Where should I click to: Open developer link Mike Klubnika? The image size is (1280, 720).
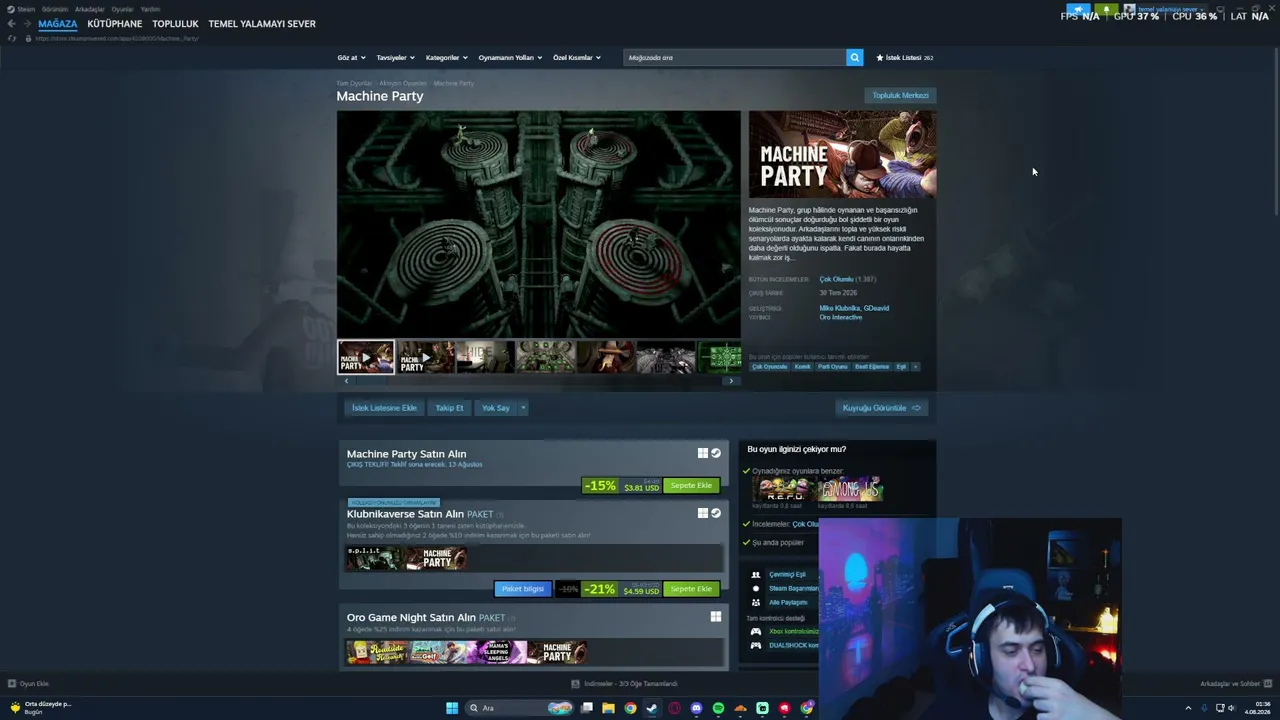839,308
